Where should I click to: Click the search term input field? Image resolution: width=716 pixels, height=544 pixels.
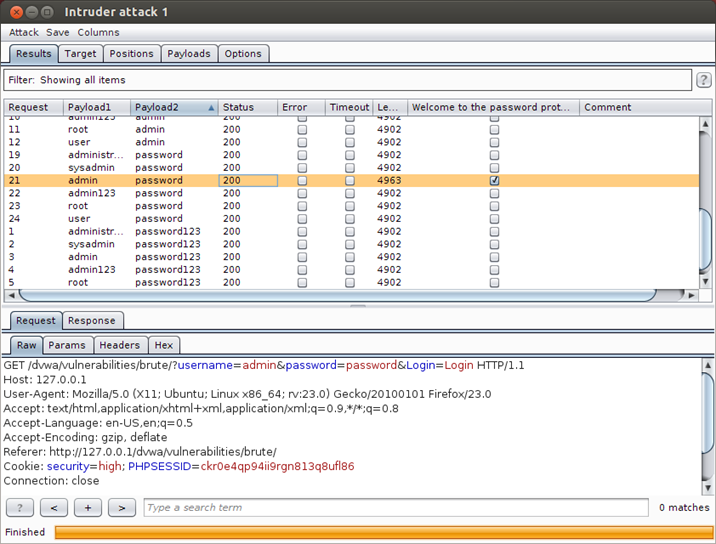(x=396, y=507)
